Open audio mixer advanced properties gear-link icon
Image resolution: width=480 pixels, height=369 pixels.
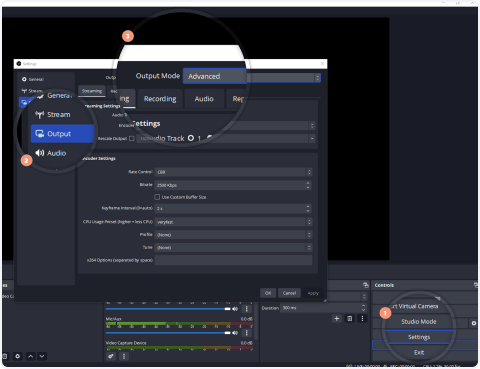point(111,356)
